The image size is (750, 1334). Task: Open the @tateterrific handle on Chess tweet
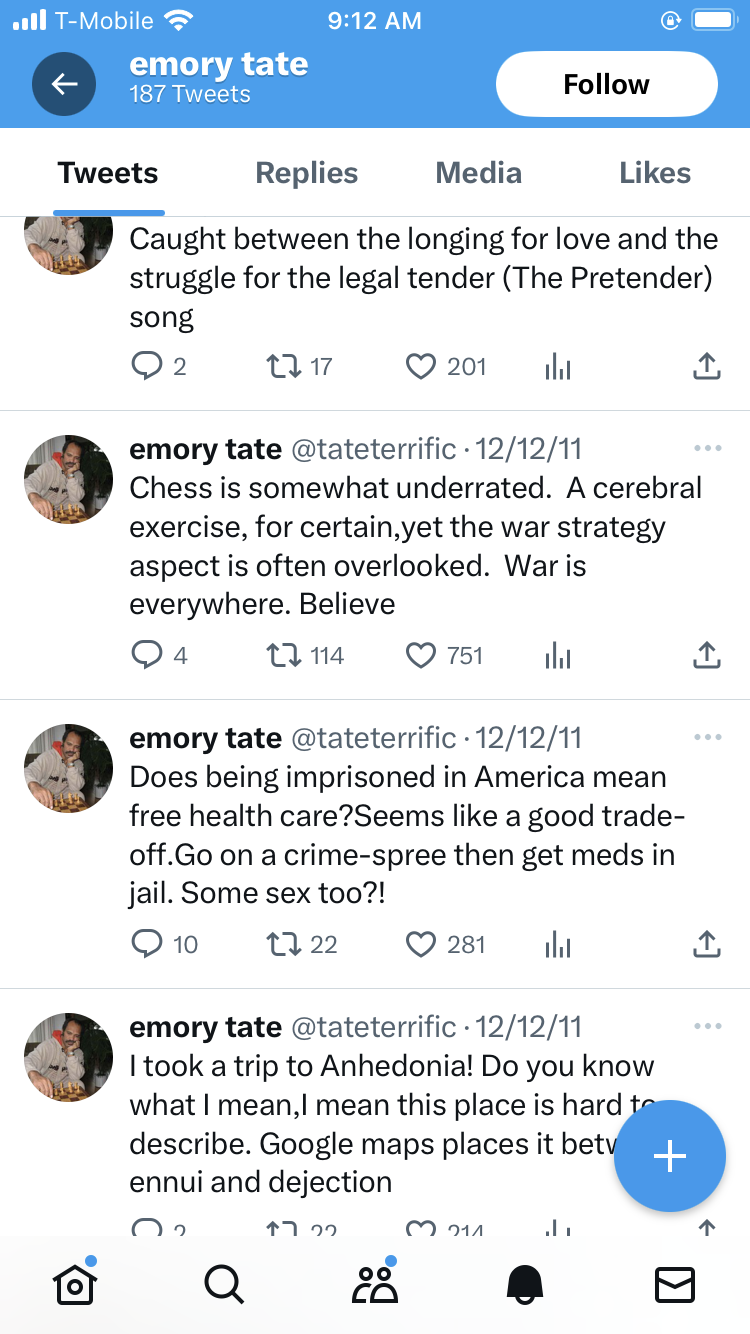click(373, 449)
